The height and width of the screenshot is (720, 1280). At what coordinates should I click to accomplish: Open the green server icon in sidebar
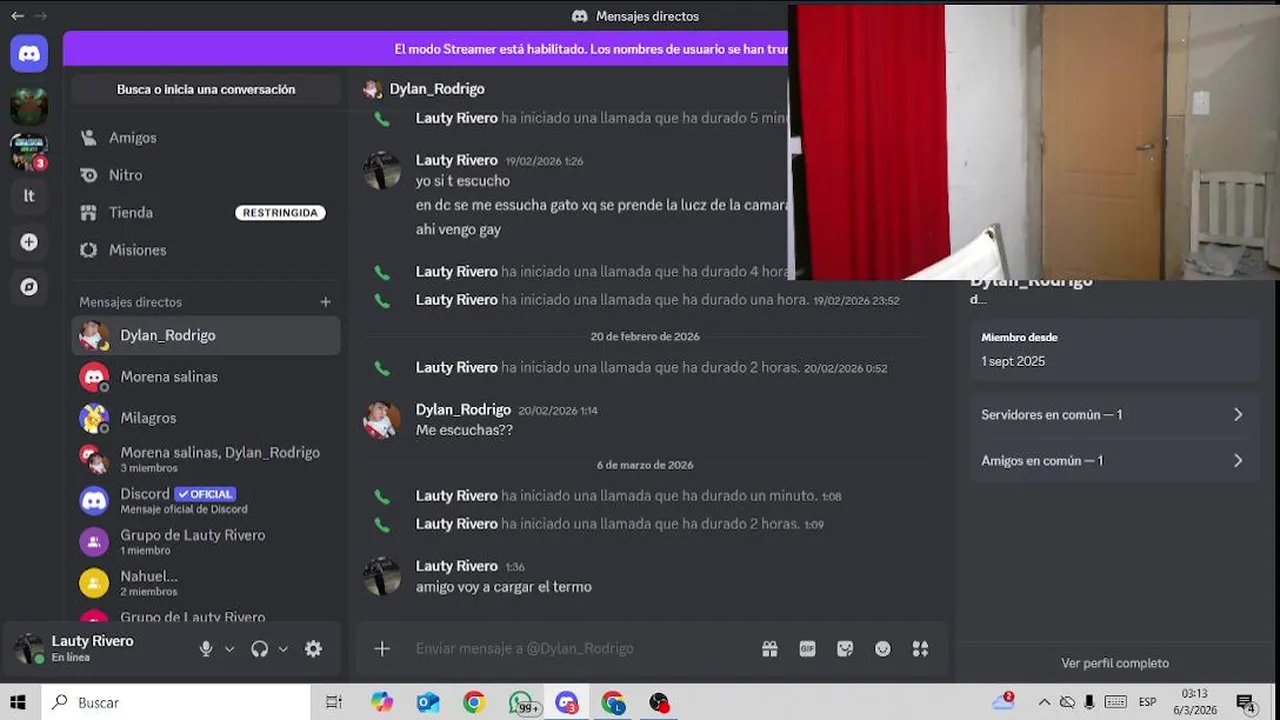29,106
